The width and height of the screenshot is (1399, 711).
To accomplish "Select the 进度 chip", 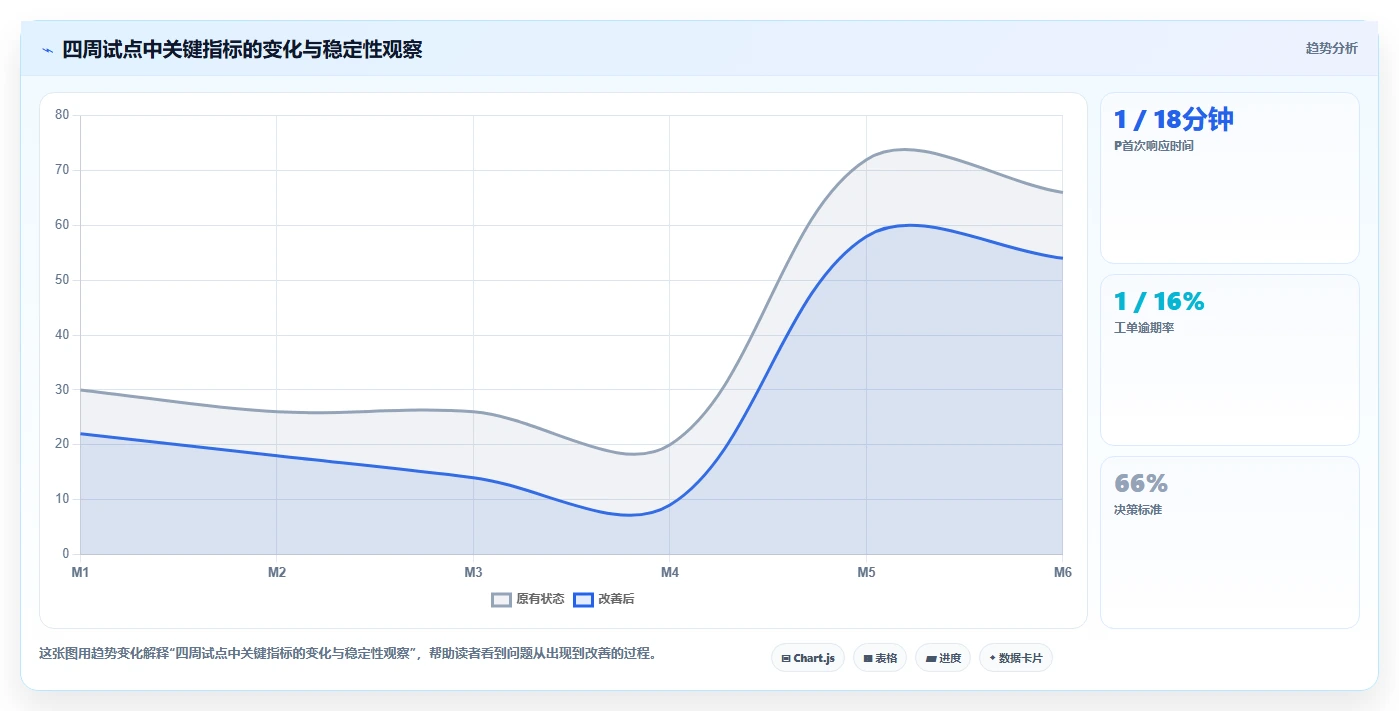I will (943, 658).
